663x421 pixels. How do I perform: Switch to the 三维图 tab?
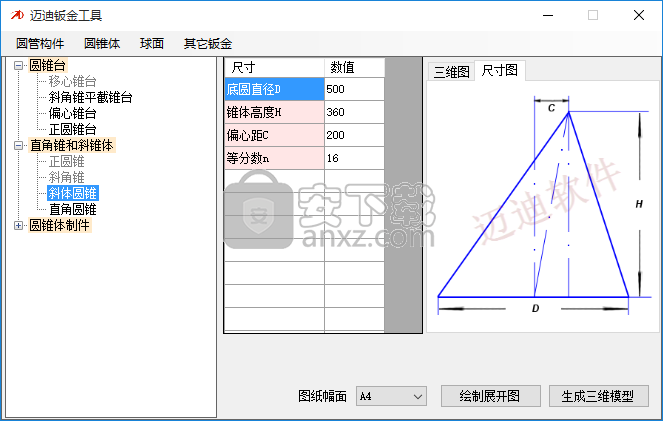point(451,71)
